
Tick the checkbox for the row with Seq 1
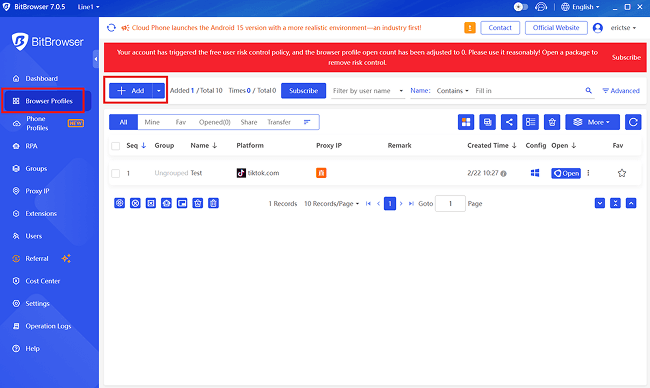coord(116,173)
